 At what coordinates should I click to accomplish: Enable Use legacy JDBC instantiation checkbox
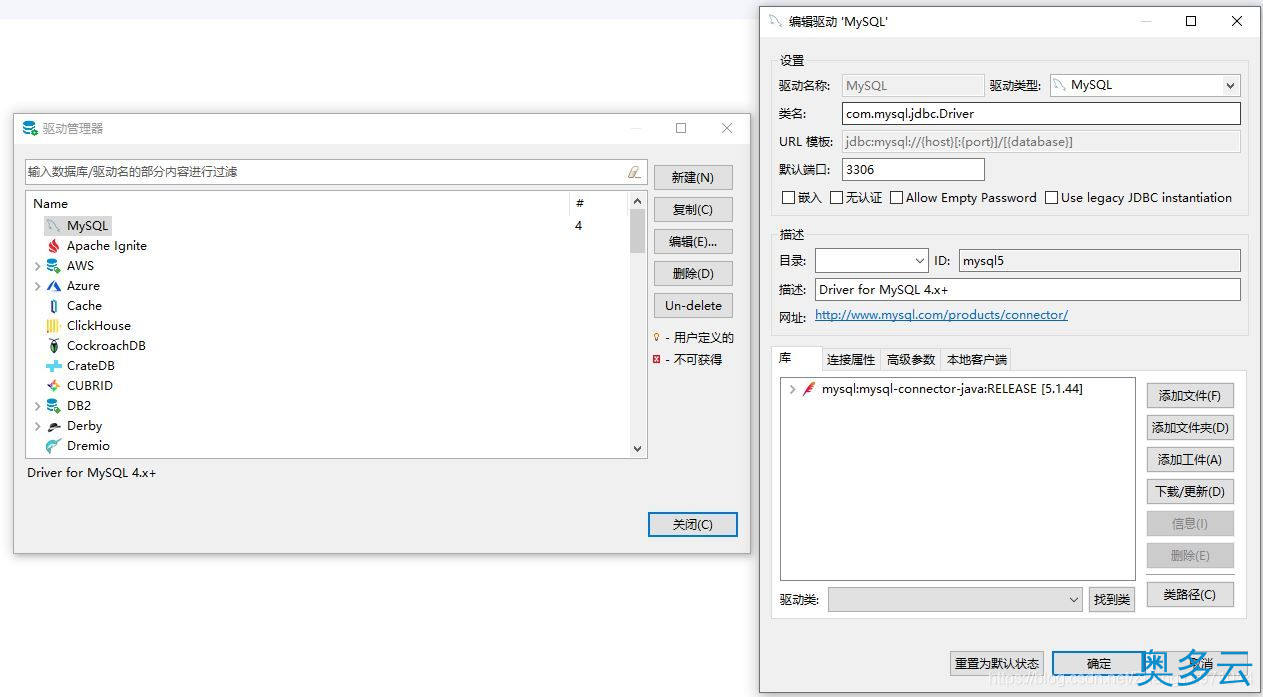click(1051, 198)
